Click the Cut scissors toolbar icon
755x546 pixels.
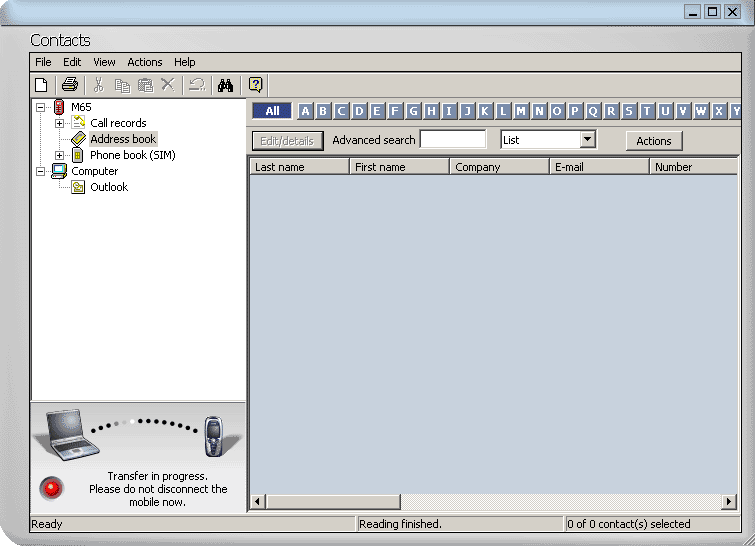(99, 85)
